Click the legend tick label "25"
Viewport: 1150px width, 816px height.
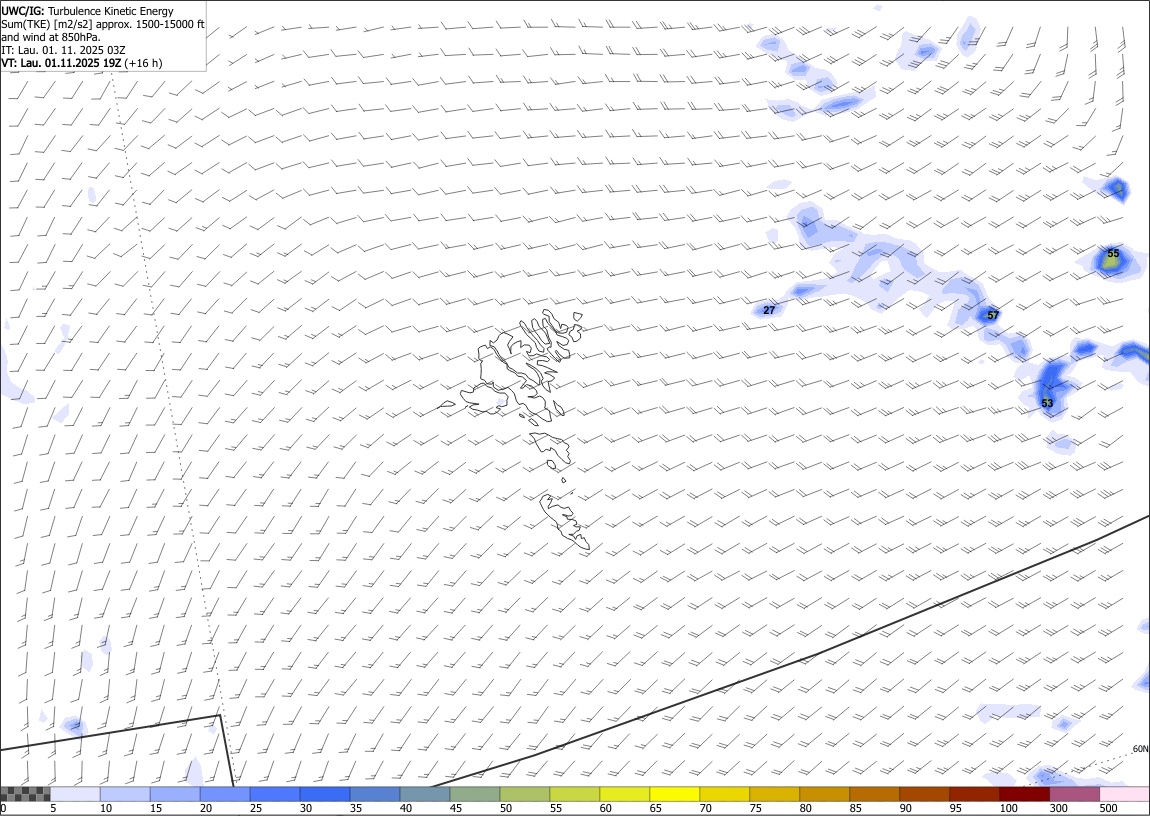coord(256,809)
